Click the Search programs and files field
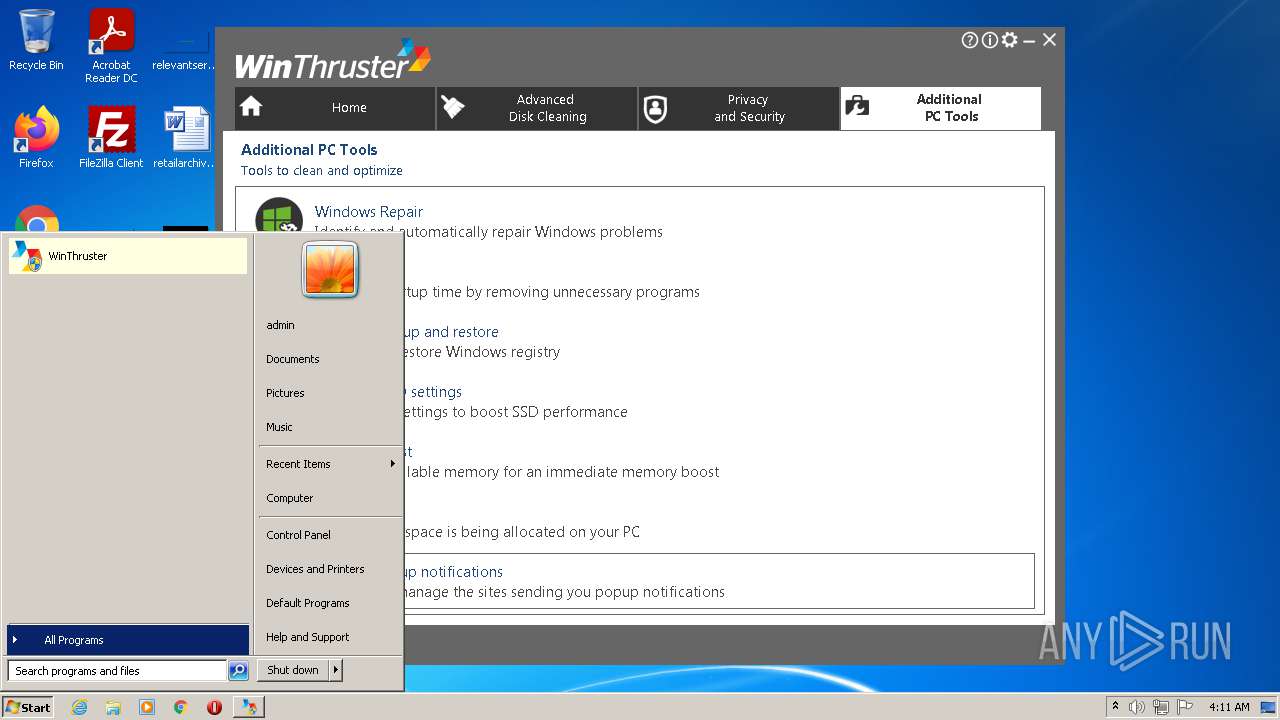The height and width of the screenshot is (720, 1280). click(x=117, y=671)
